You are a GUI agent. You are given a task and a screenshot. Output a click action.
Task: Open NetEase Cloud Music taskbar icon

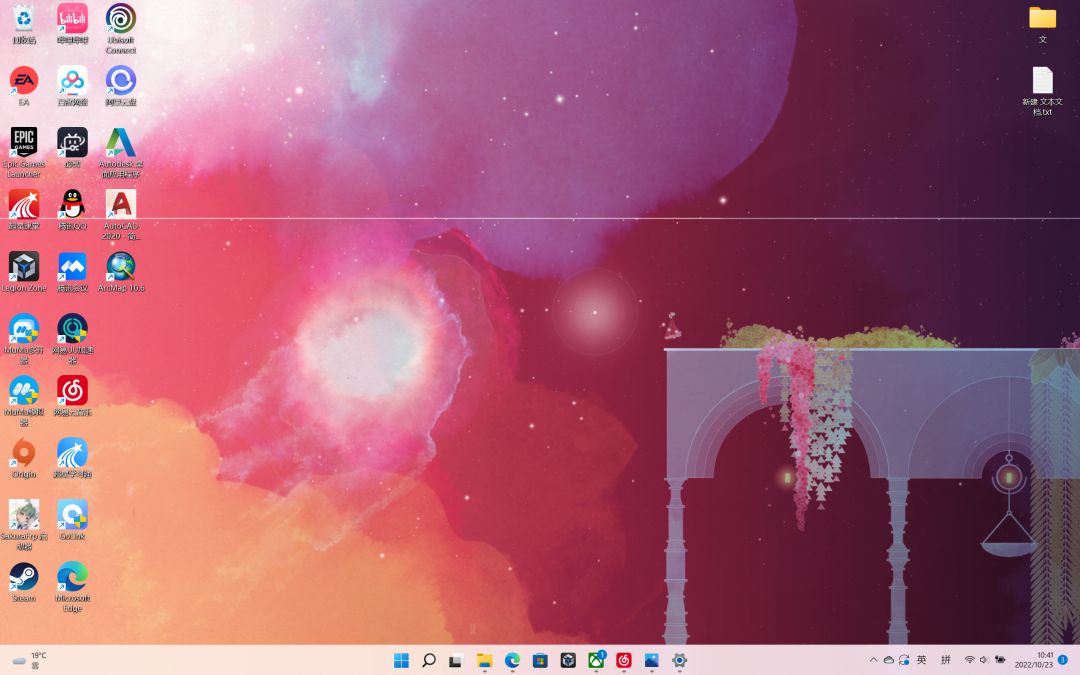click(x=623, y=661)
